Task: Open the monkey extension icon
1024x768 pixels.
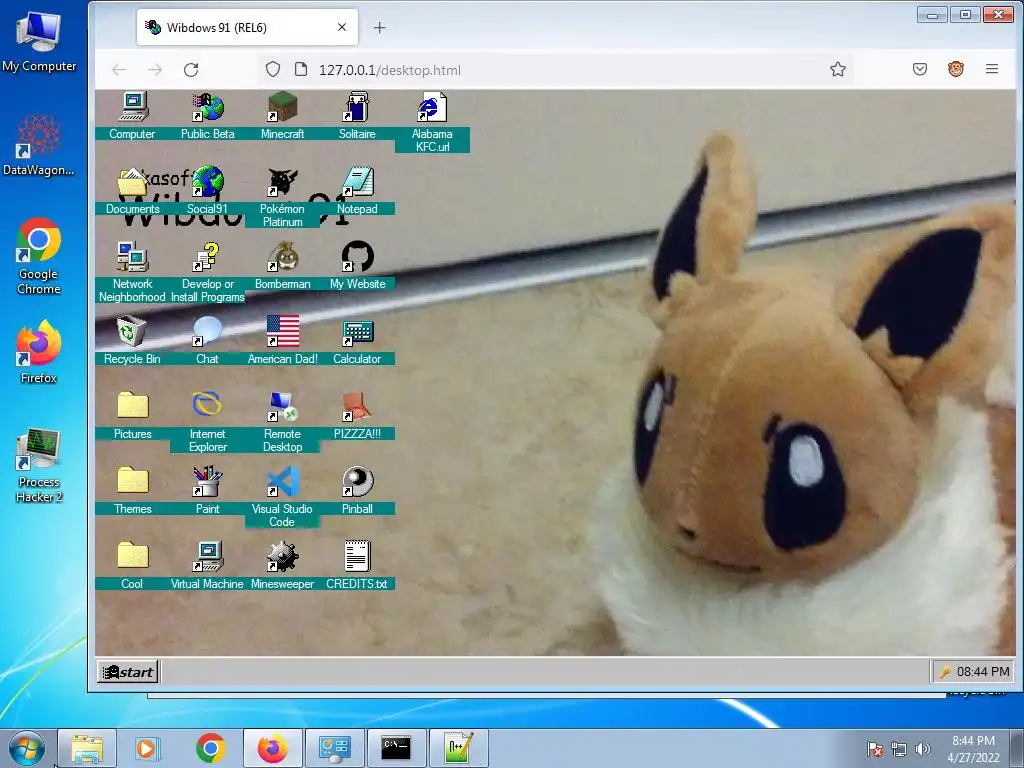Action: [x=955, y=69]
